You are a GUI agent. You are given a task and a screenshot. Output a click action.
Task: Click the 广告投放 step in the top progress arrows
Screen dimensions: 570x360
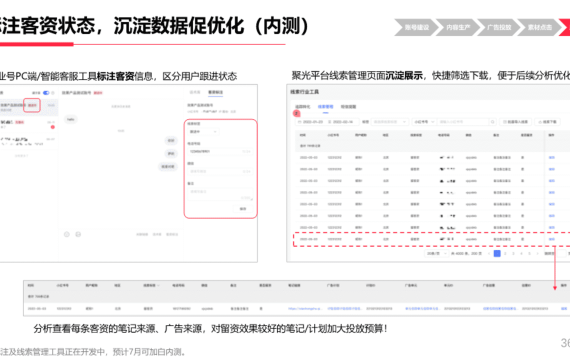coord(499,28)
